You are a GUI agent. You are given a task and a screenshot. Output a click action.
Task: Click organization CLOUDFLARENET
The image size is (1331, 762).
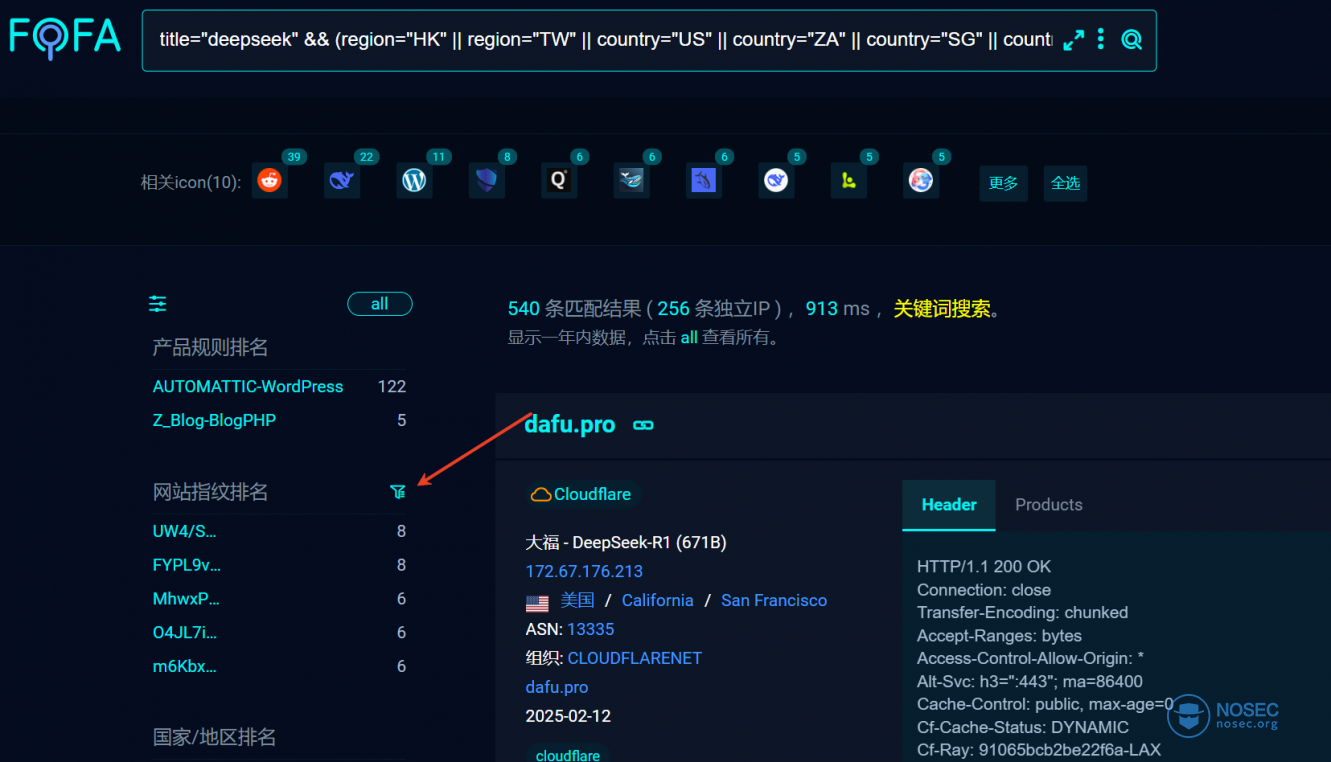click(634, 658)
